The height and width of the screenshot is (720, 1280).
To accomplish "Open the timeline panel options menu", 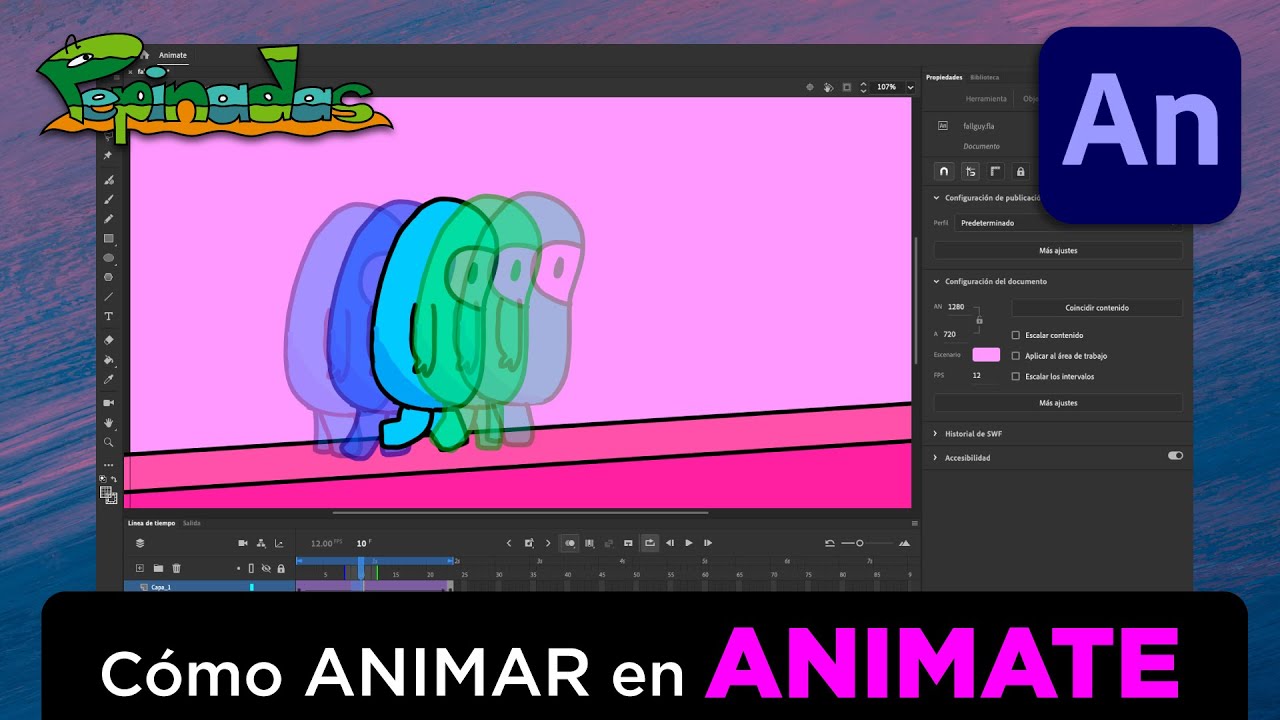I will pyautogui.click(x=914, y=523).
